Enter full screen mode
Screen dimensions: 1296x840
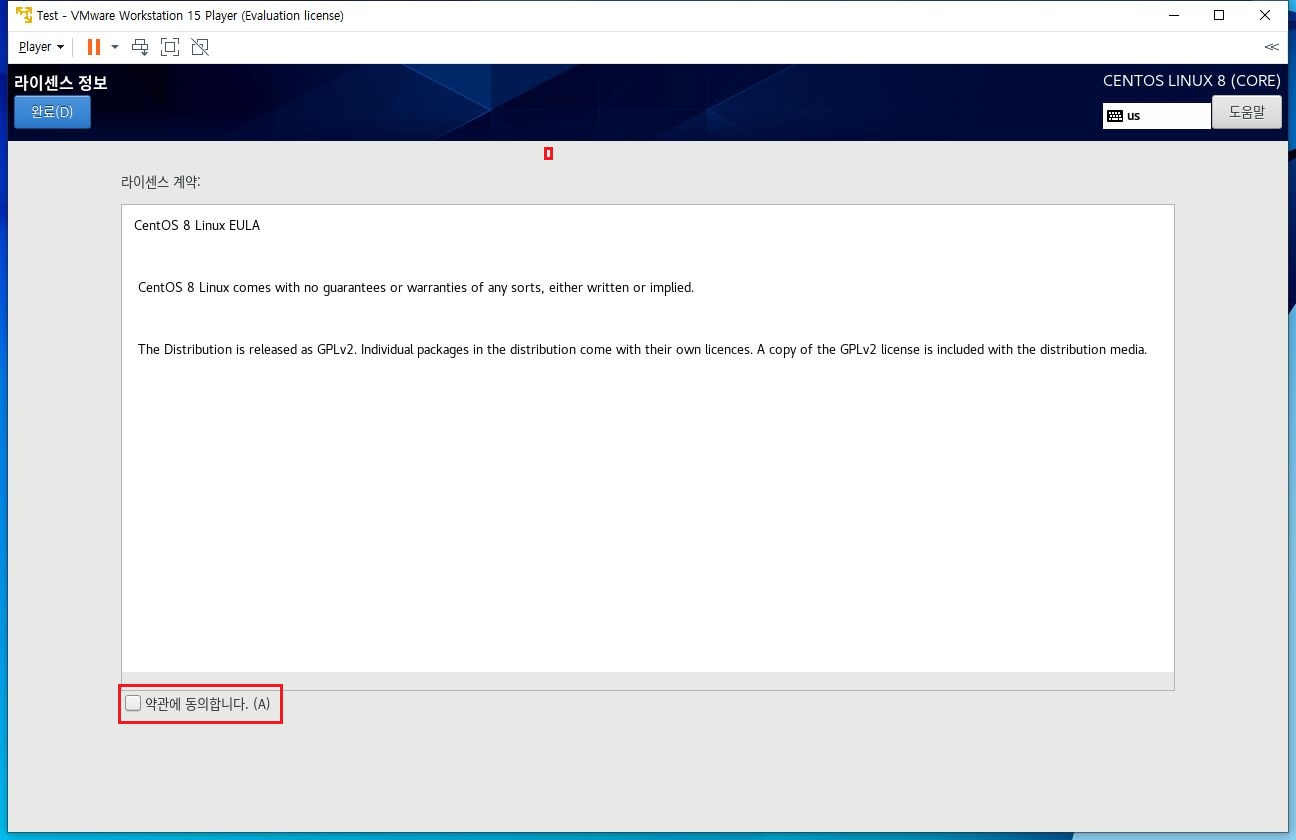[170, 47]
